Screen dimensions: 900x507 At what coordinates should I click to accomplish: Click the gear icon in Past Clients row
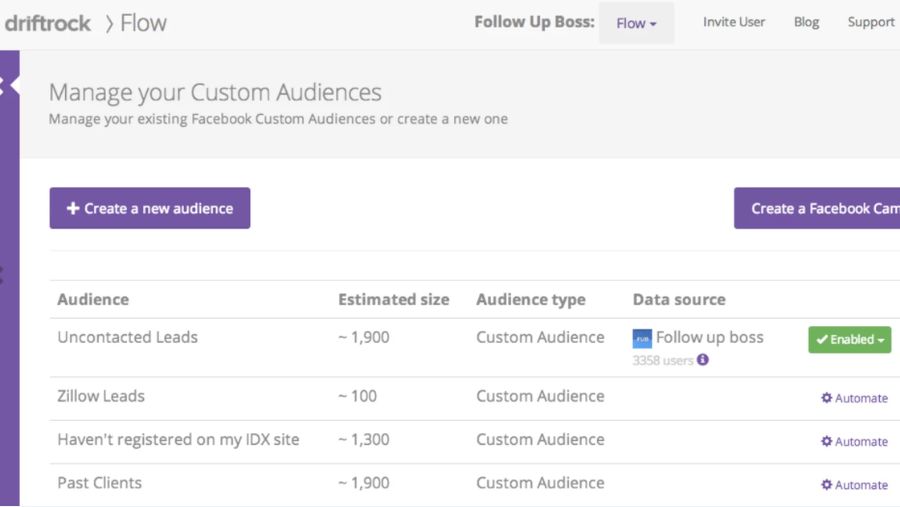tap(827, 484)
